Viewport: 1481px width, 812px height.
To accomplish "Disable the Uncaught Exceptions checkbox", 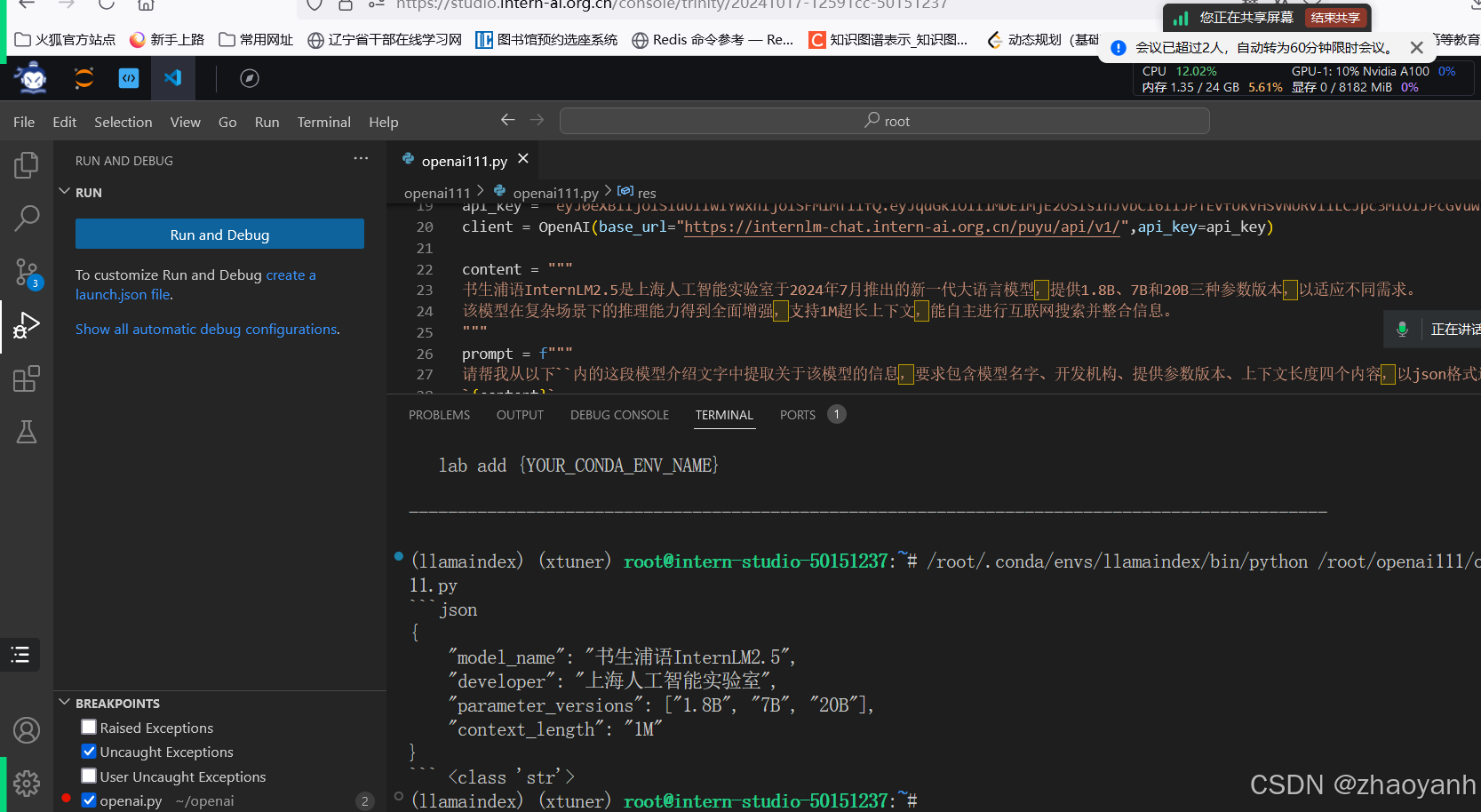I will [x=88, y=752].
